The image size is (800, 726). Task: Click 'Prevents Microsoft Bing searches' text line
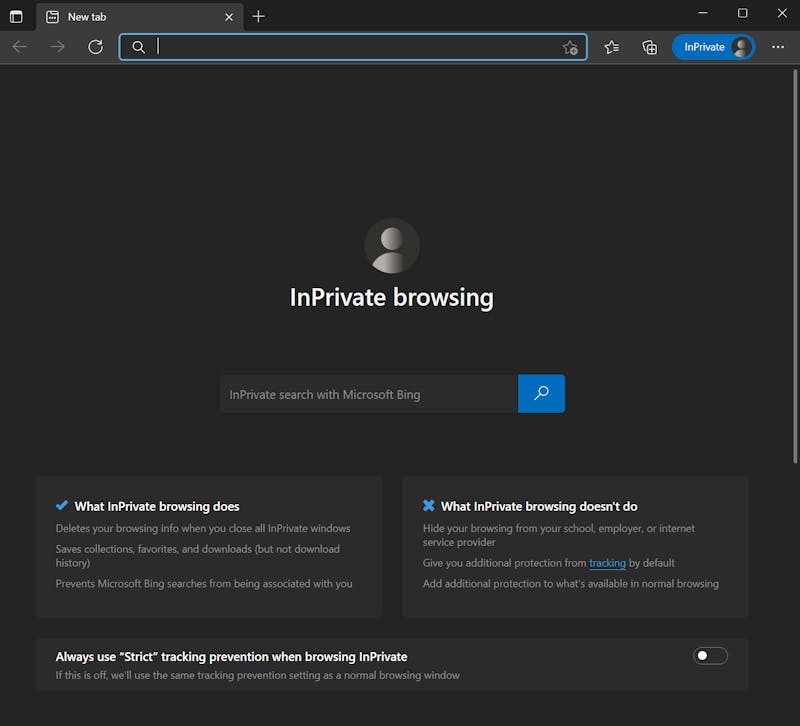204,584
